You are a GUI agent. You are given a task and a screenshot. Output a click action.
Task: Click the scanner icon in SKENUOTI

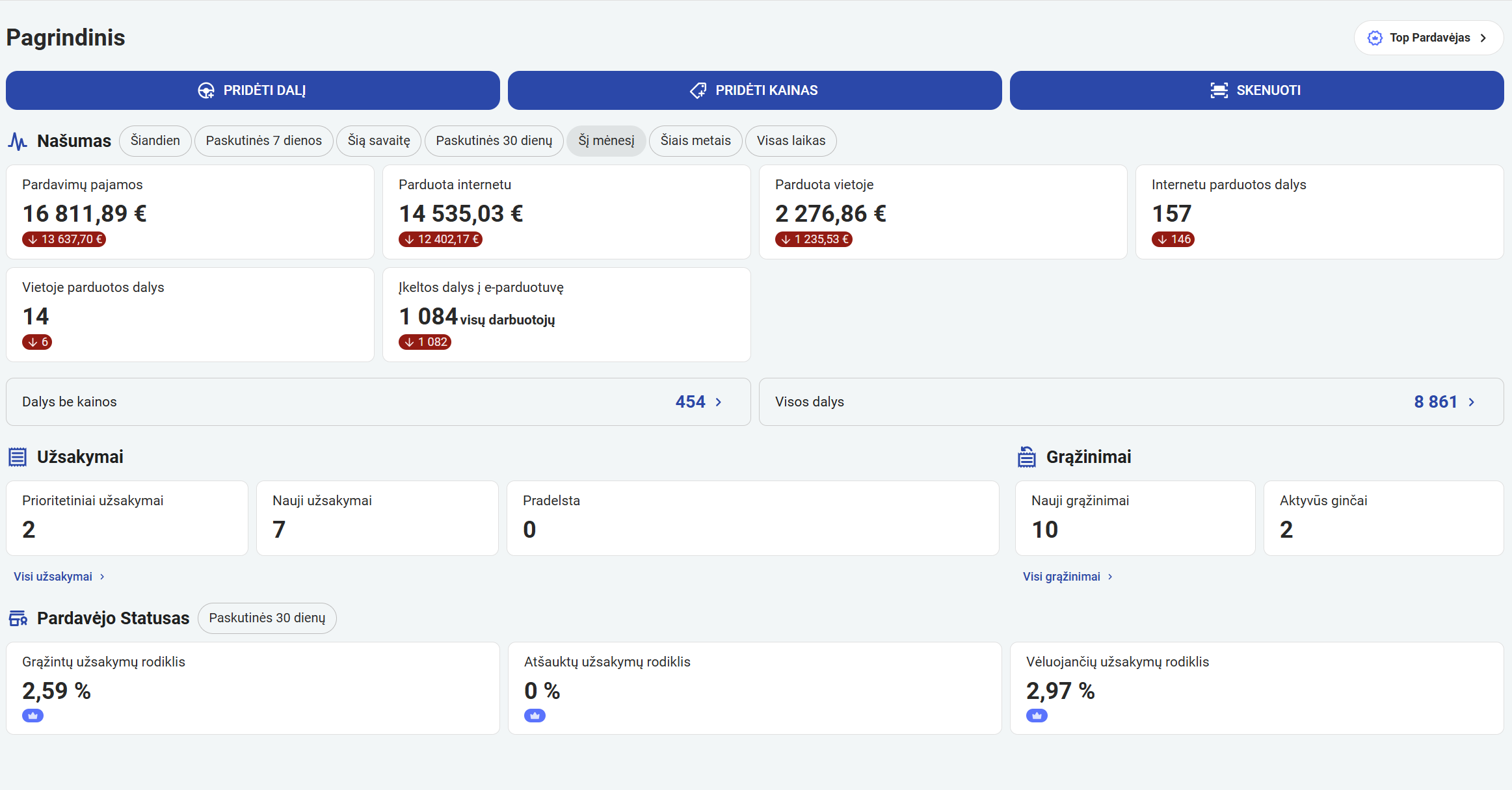1219,90
